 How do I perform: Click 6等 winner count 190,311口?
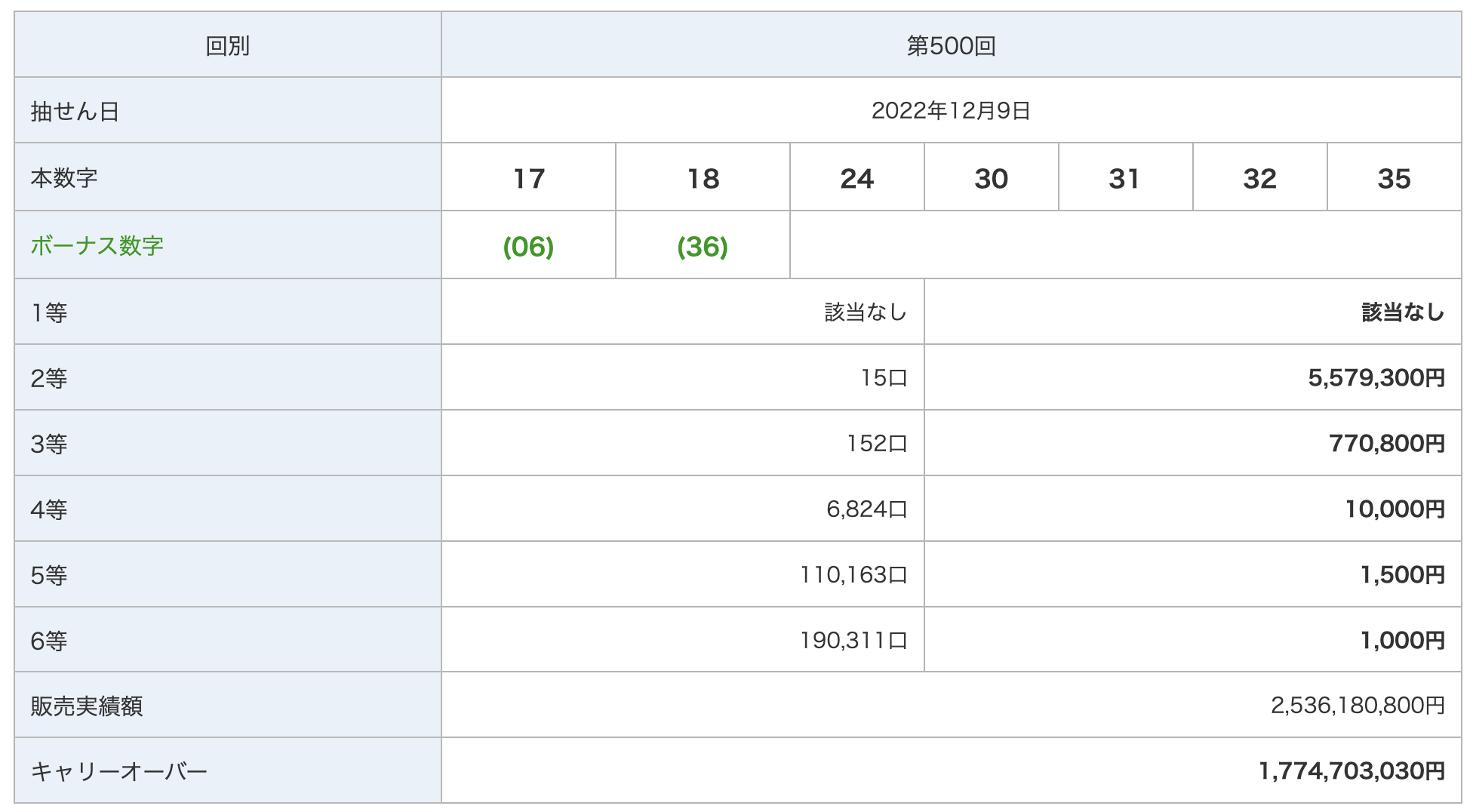[853, 640]
